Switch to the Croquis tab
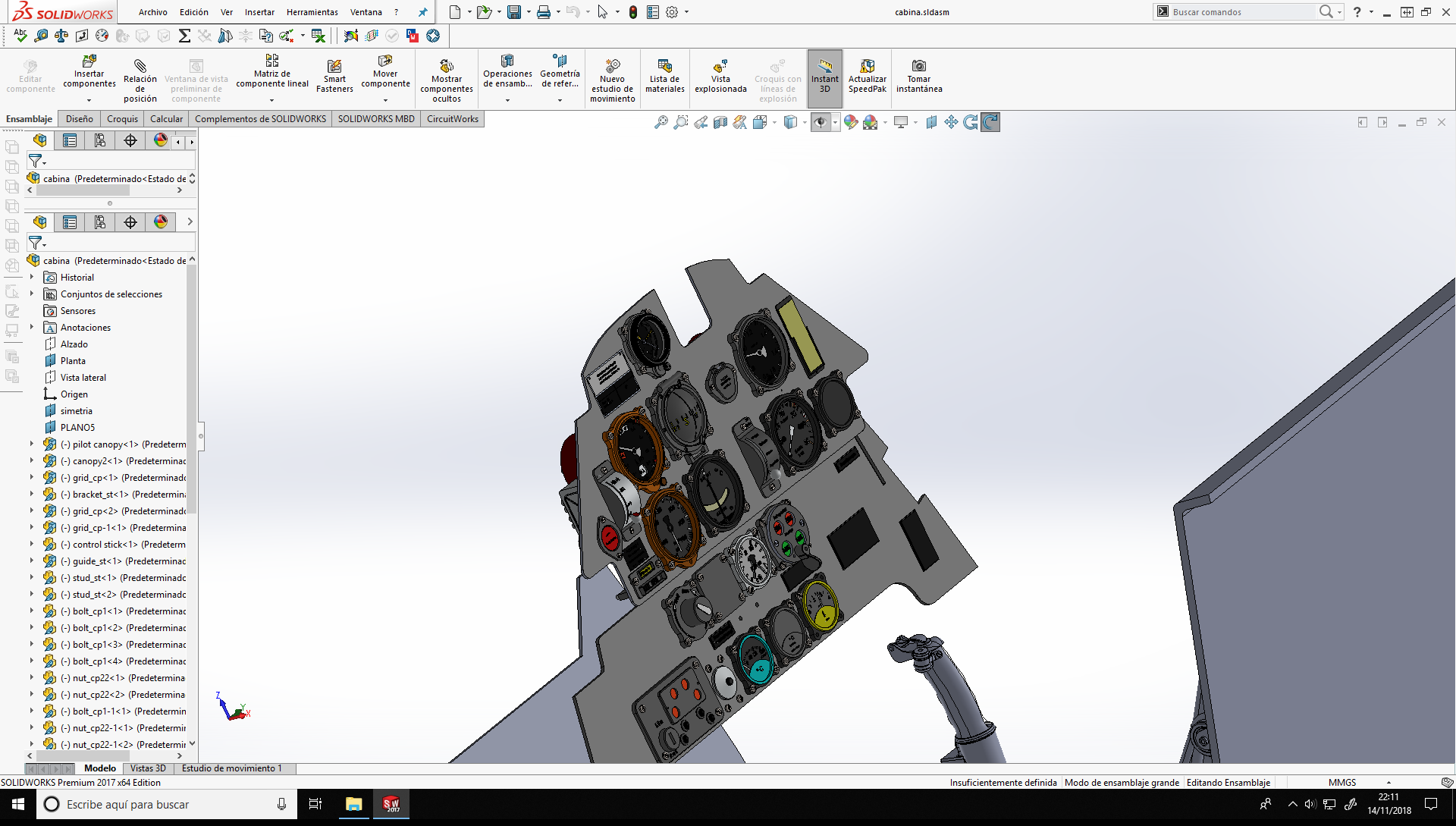Image resolution: width=1456 pixels, height=826 pixels. [122, 119]
